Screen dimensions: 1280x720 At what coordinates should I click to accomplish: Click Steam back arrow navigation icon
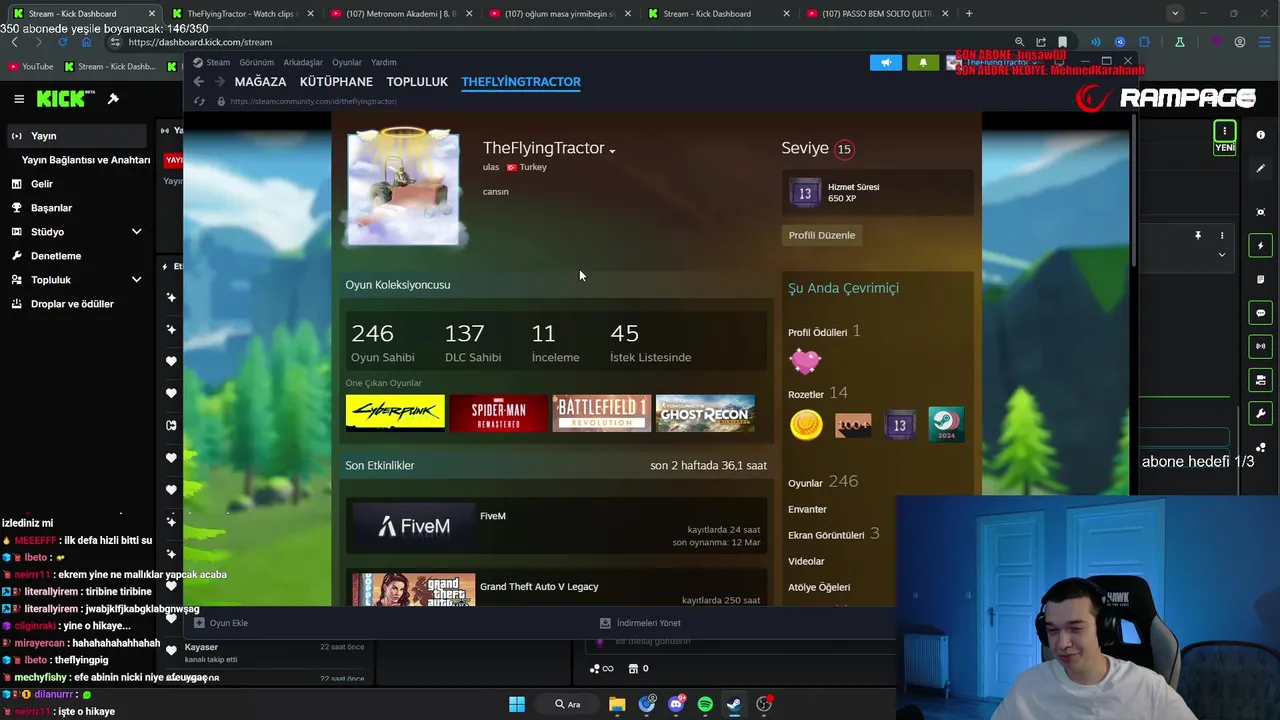198,82
